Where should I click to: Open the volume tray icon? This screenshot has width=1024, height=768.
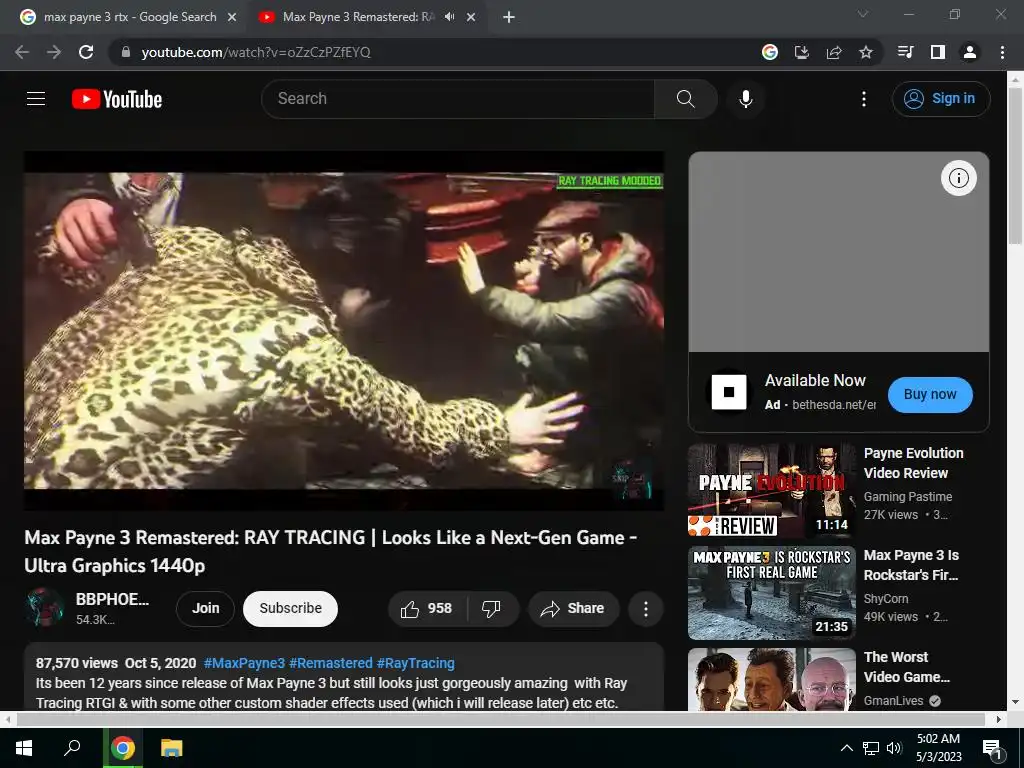[x=894, y=748]
